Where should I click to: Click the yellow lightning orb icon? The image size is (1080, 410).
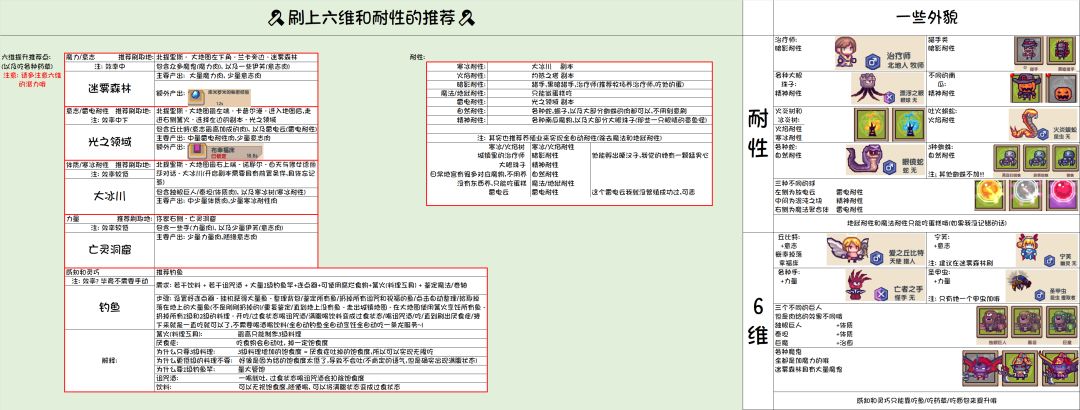click(x=988, y=194)
